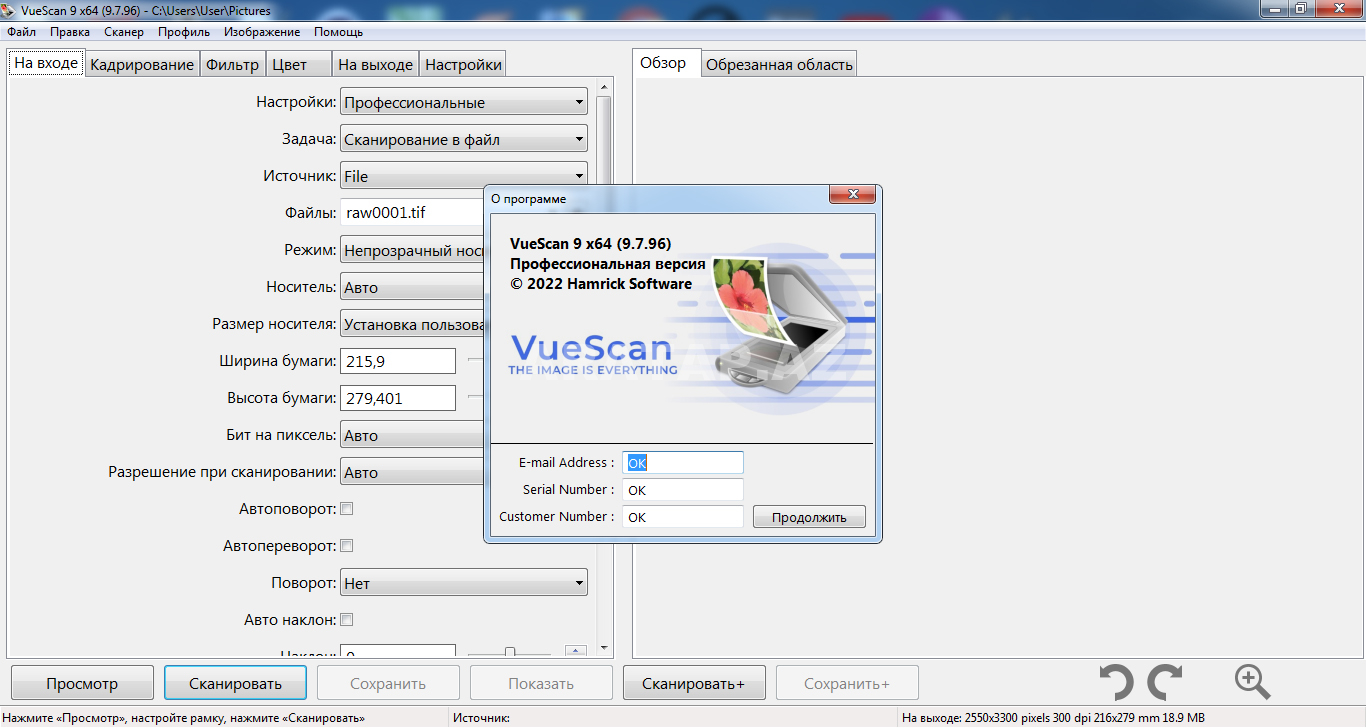Click the E-mail Address input field
Screen dimensions: 1366x728
pyautogui.click(x=683, y=463)
